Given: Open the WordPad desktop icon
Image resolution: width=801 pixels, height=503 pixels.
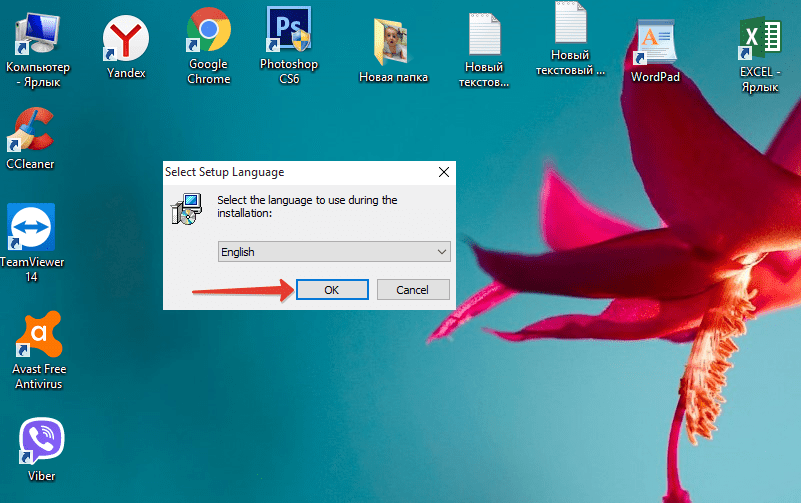Looking at the screenshot, I should 655,42.
